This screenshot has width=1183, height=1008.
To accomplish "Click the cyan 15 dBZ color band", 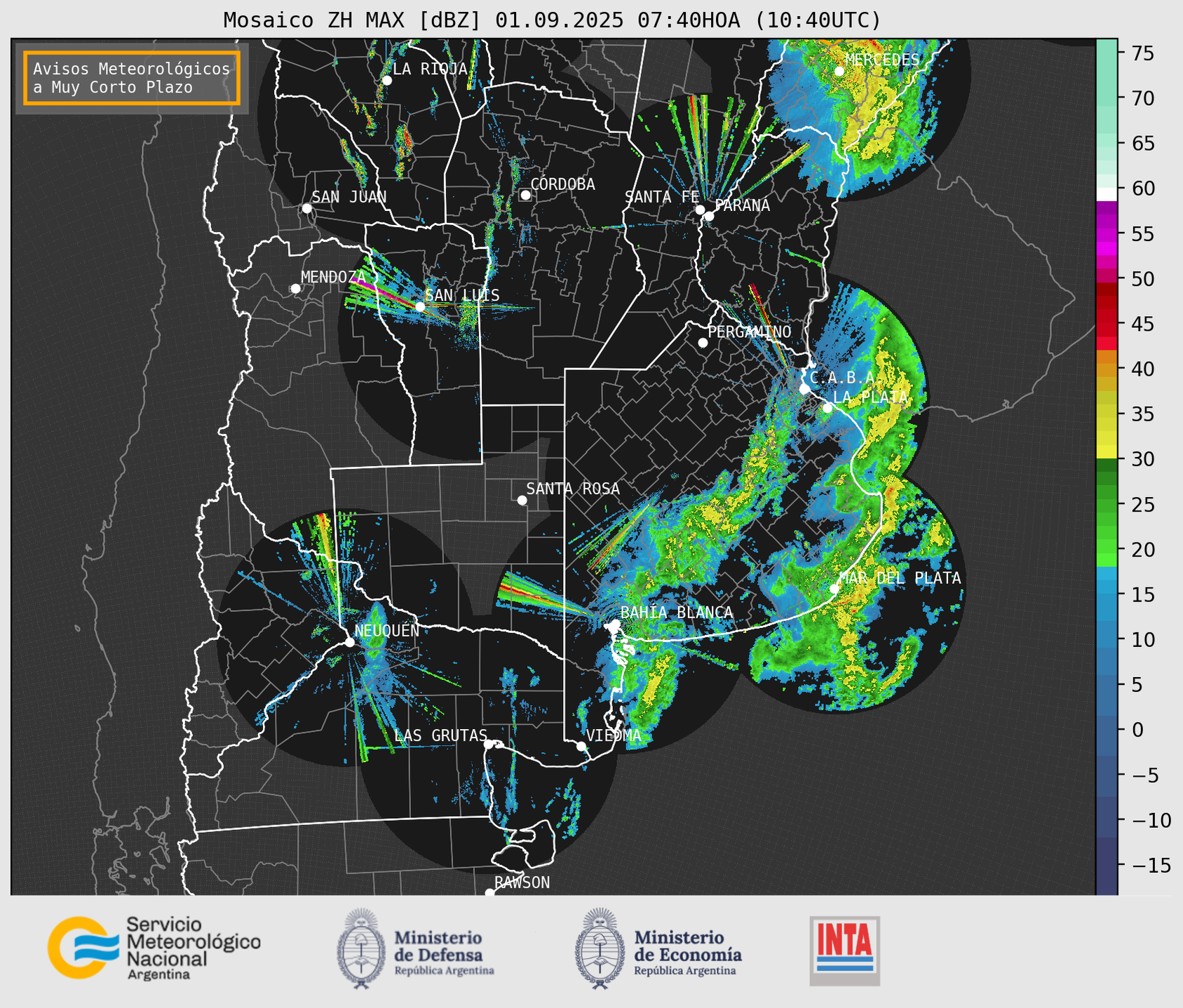I will (1107, 587).
